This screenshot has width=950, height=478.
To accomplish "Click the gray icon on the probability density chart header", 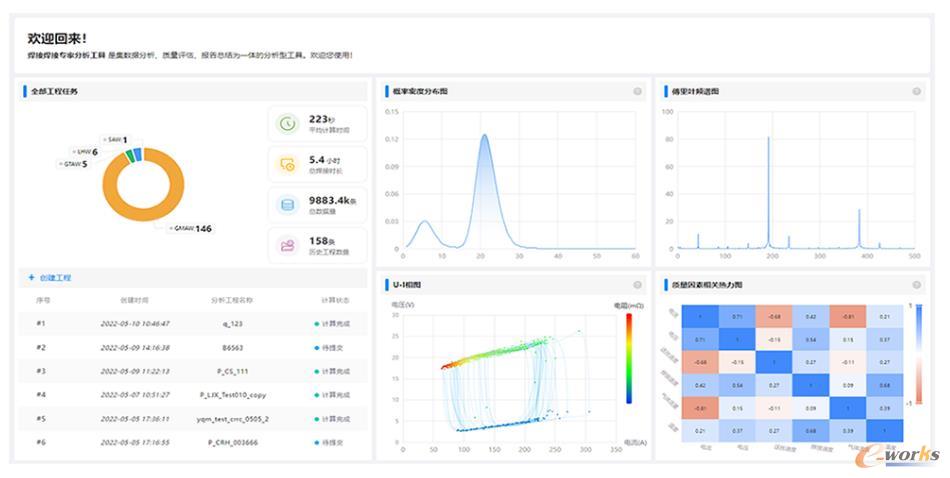I will pos(637,91).
